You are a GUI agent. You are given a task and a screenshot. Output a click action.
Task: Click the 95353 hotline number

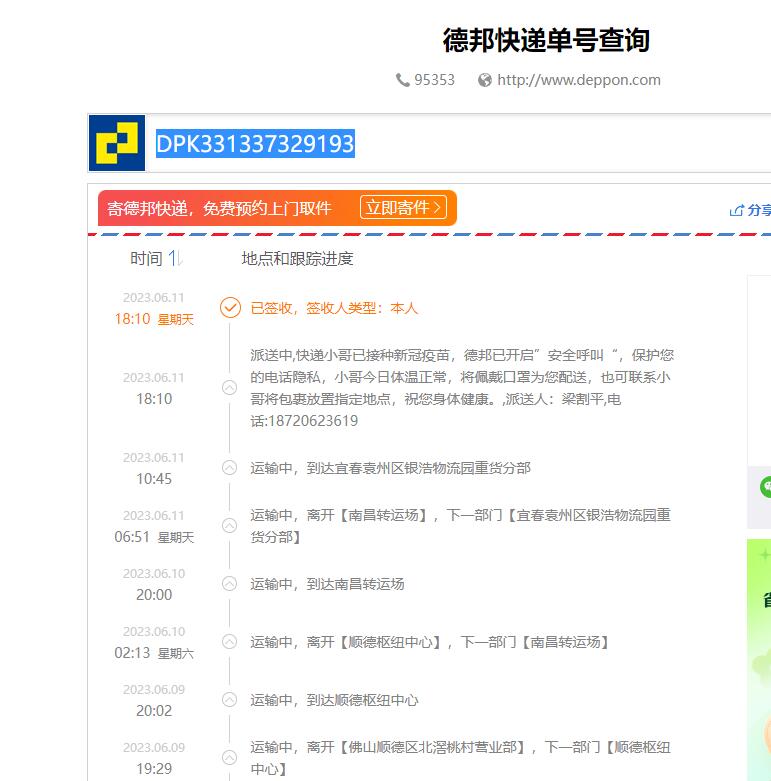pos(434,80)
